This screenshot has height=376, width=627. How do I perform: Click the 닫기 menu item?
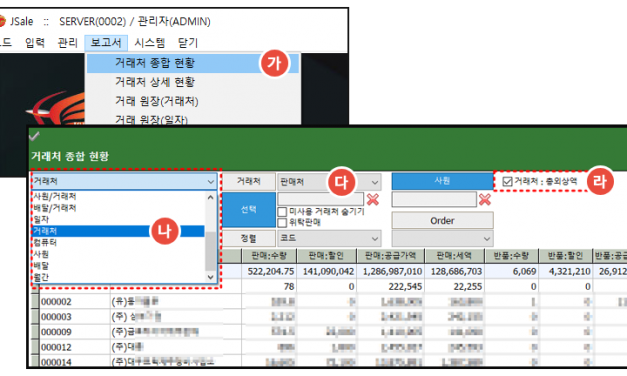[x=188, y=42]
